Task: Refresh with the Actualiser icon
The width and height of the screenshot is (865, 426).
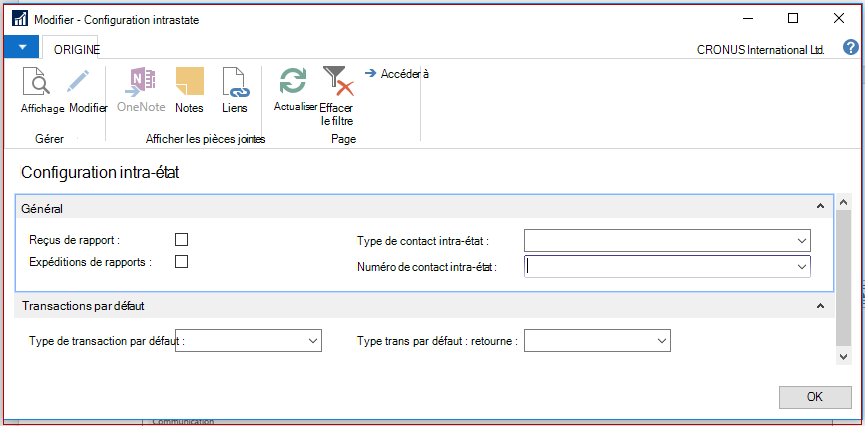Action: point(293,81)
